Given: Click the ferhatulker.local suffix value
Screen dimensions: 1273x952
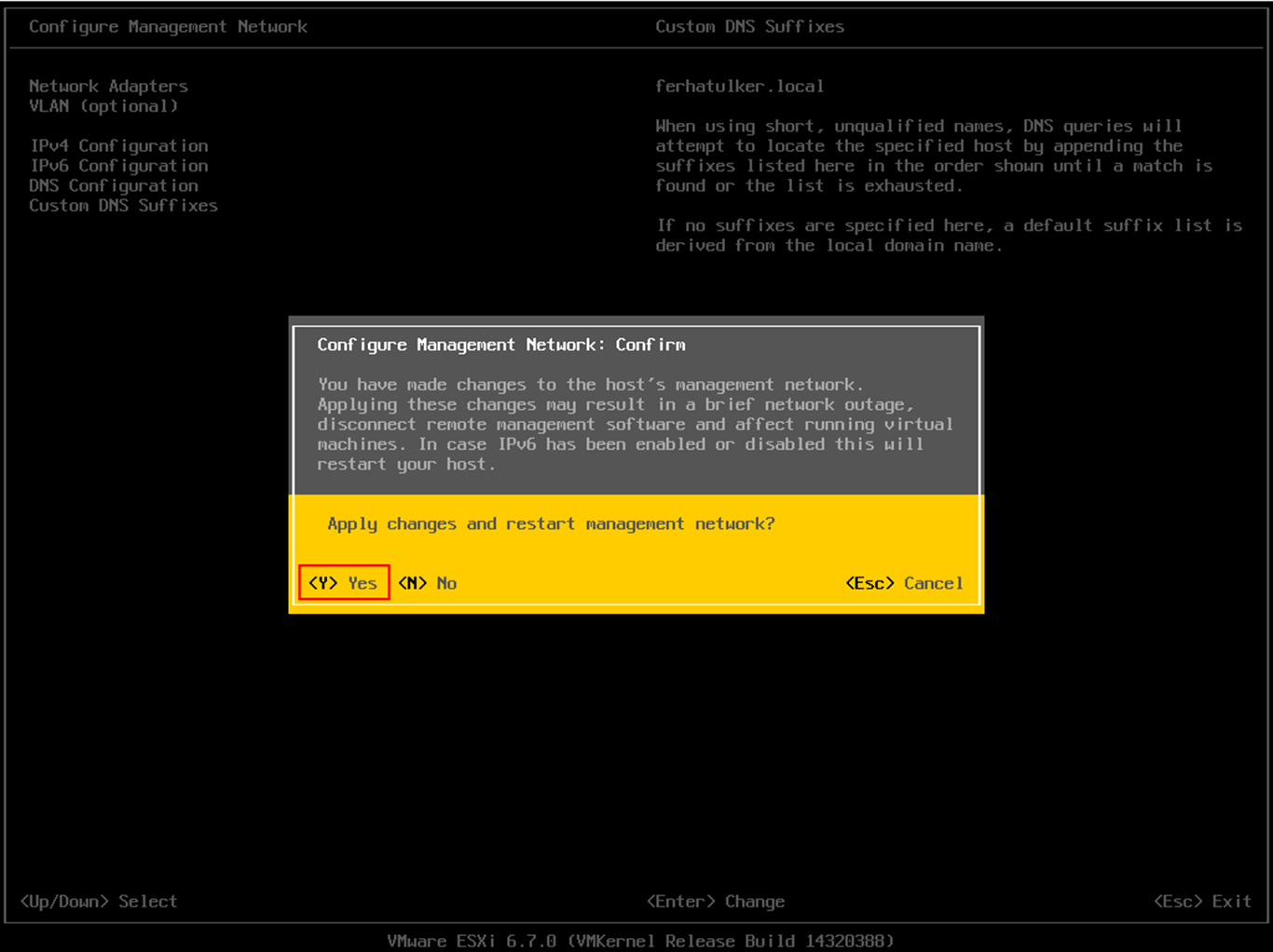Looking at the screenshot, I should click(739, 87).
